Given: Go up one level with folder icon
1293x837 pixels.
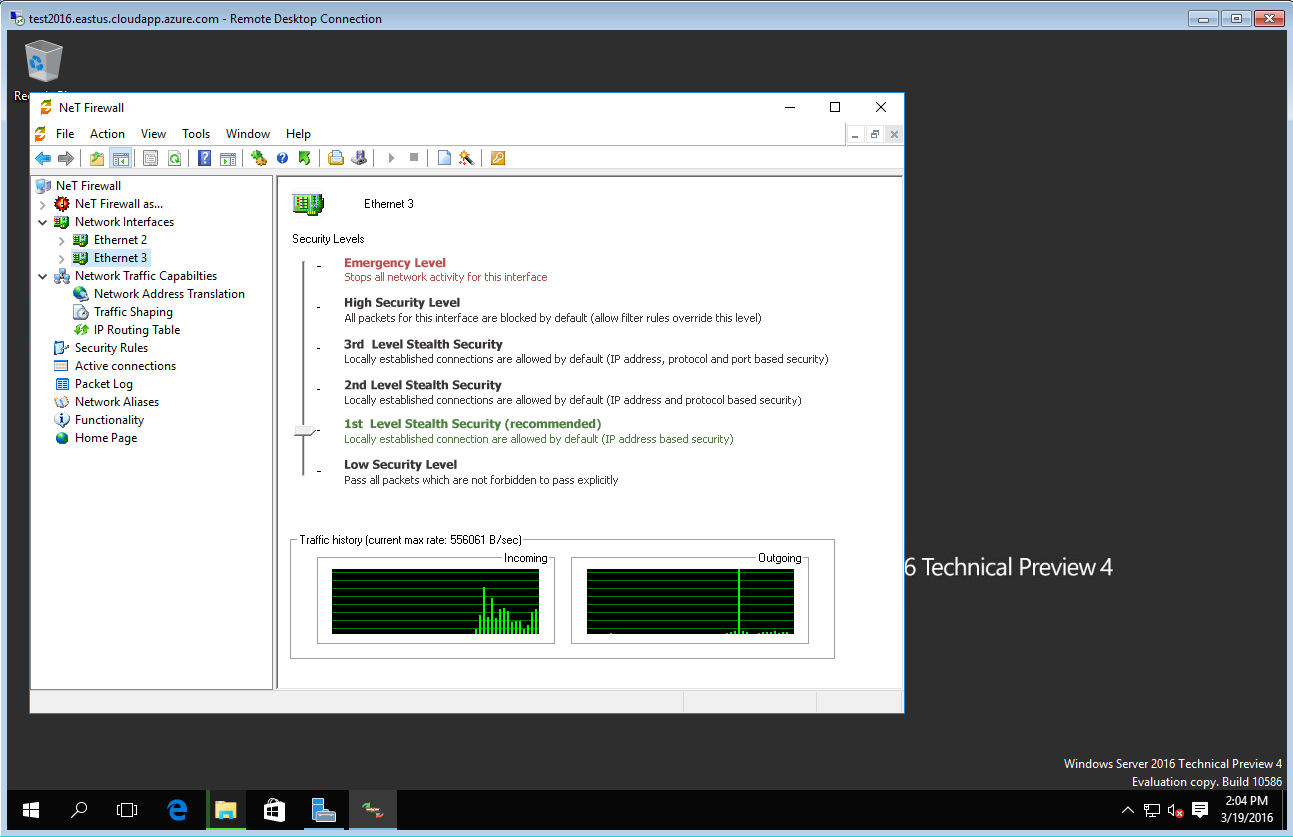Looking at the screenshot, I should 97,158.
